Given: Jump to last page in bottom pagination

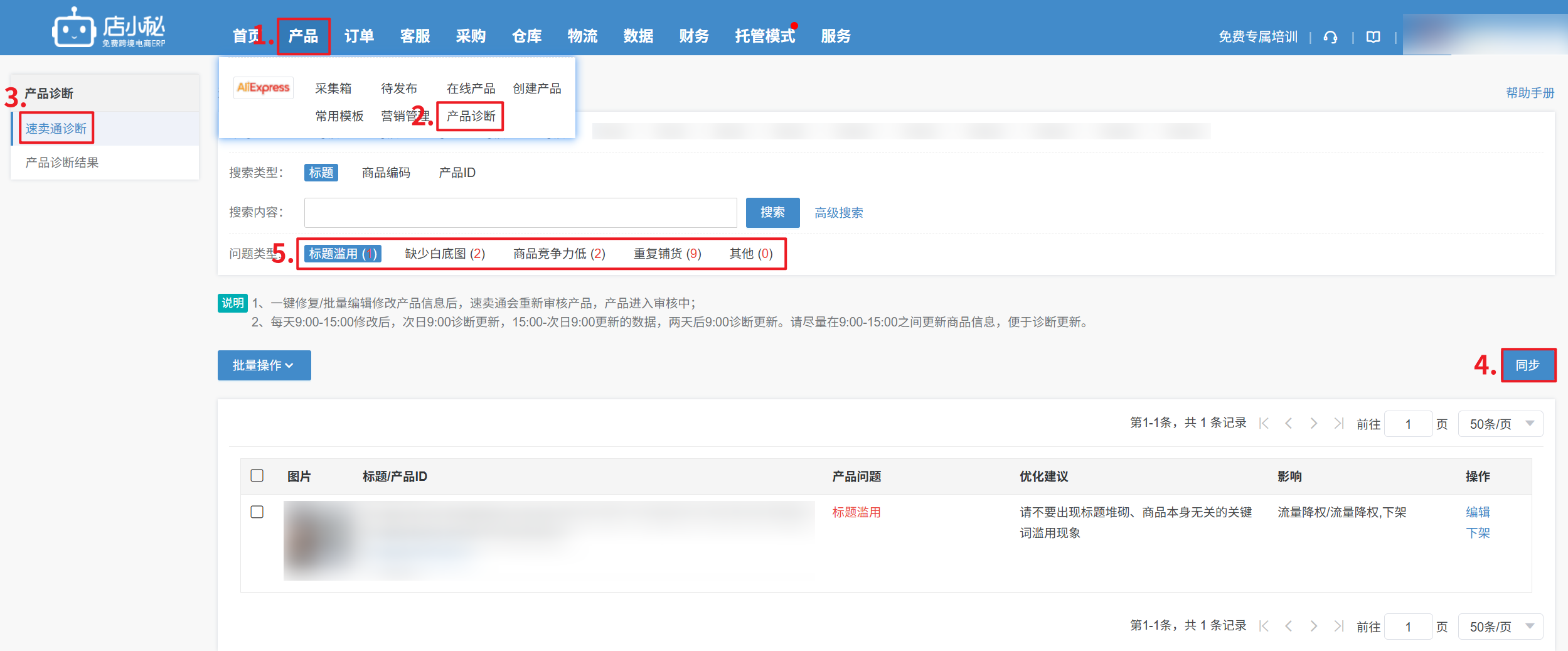Looking at the screenshot, I should coord(1338,626).
